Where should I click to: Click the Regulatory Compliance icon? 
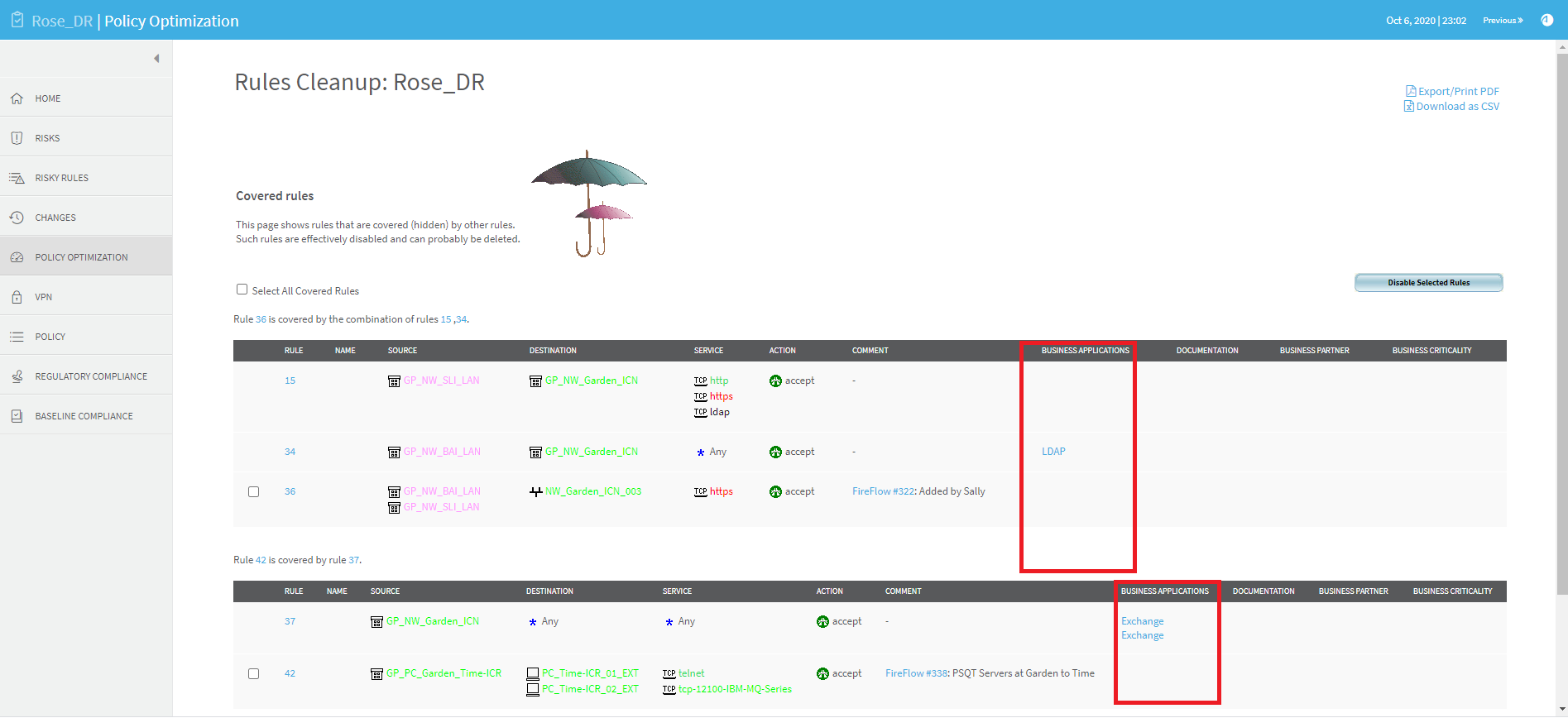(17, 376)
